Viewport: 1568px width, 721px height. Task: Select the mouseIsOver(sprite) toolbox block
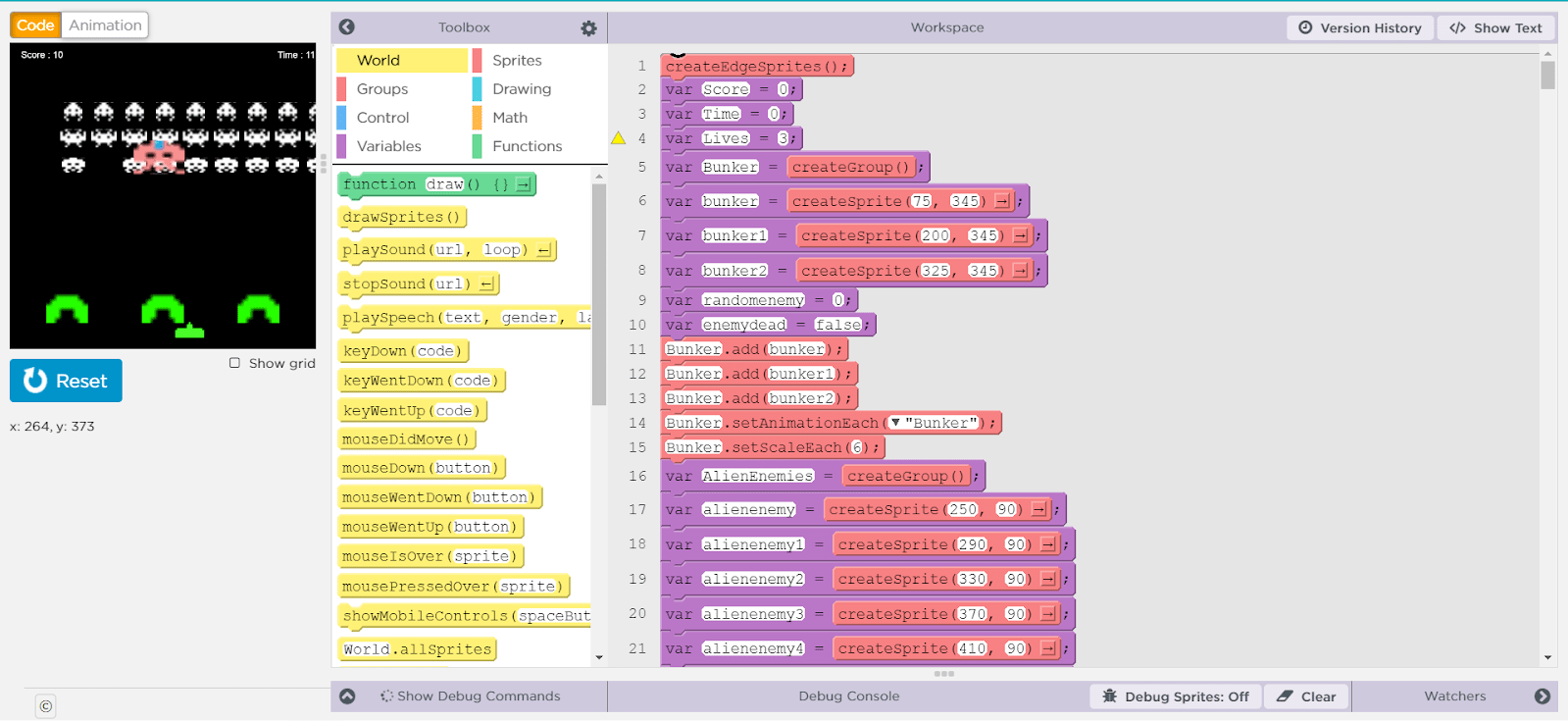tap(429, 556)
